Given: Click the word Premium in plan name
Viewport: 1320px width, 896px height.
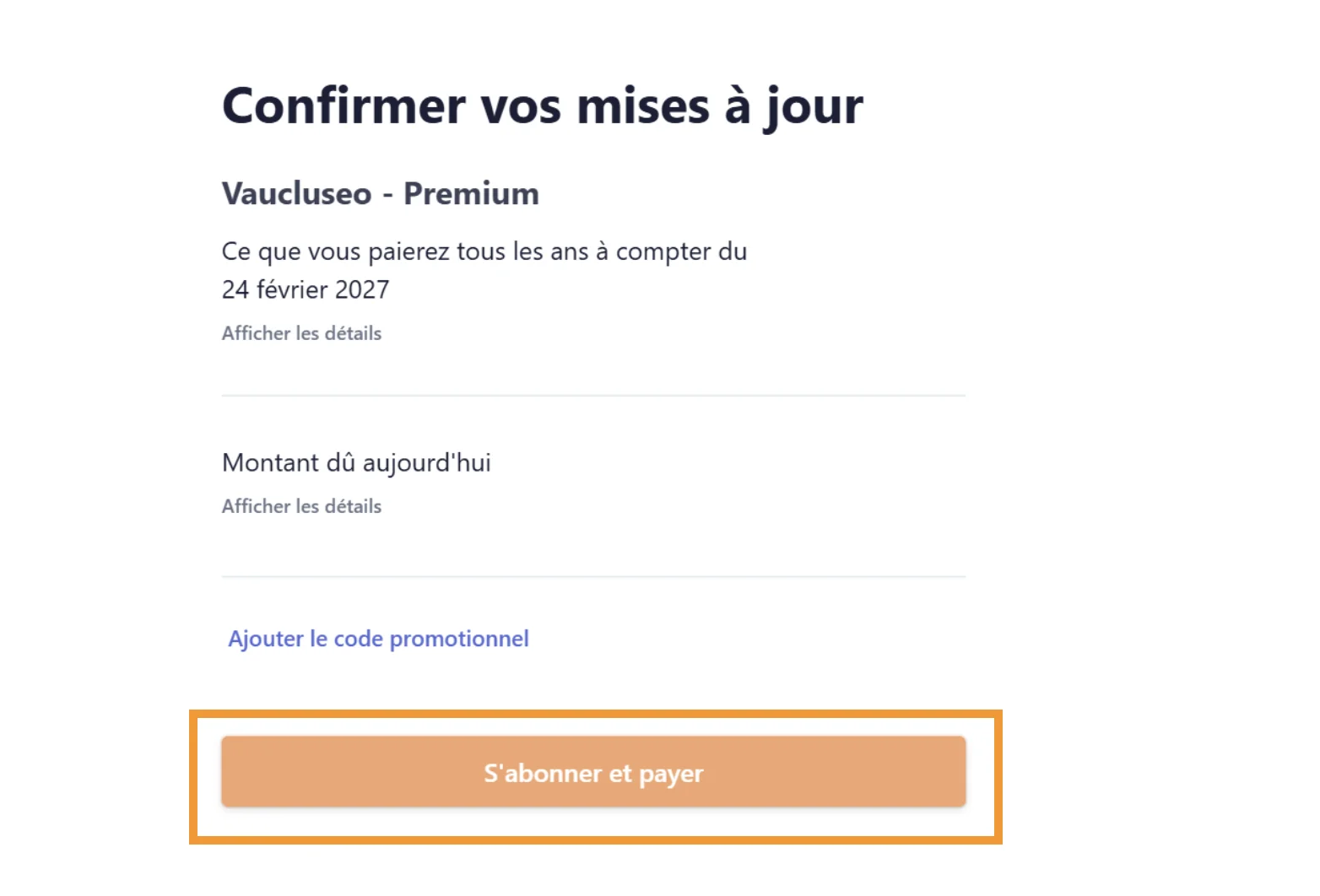Looking at the screenshot, I should point(471,193).
